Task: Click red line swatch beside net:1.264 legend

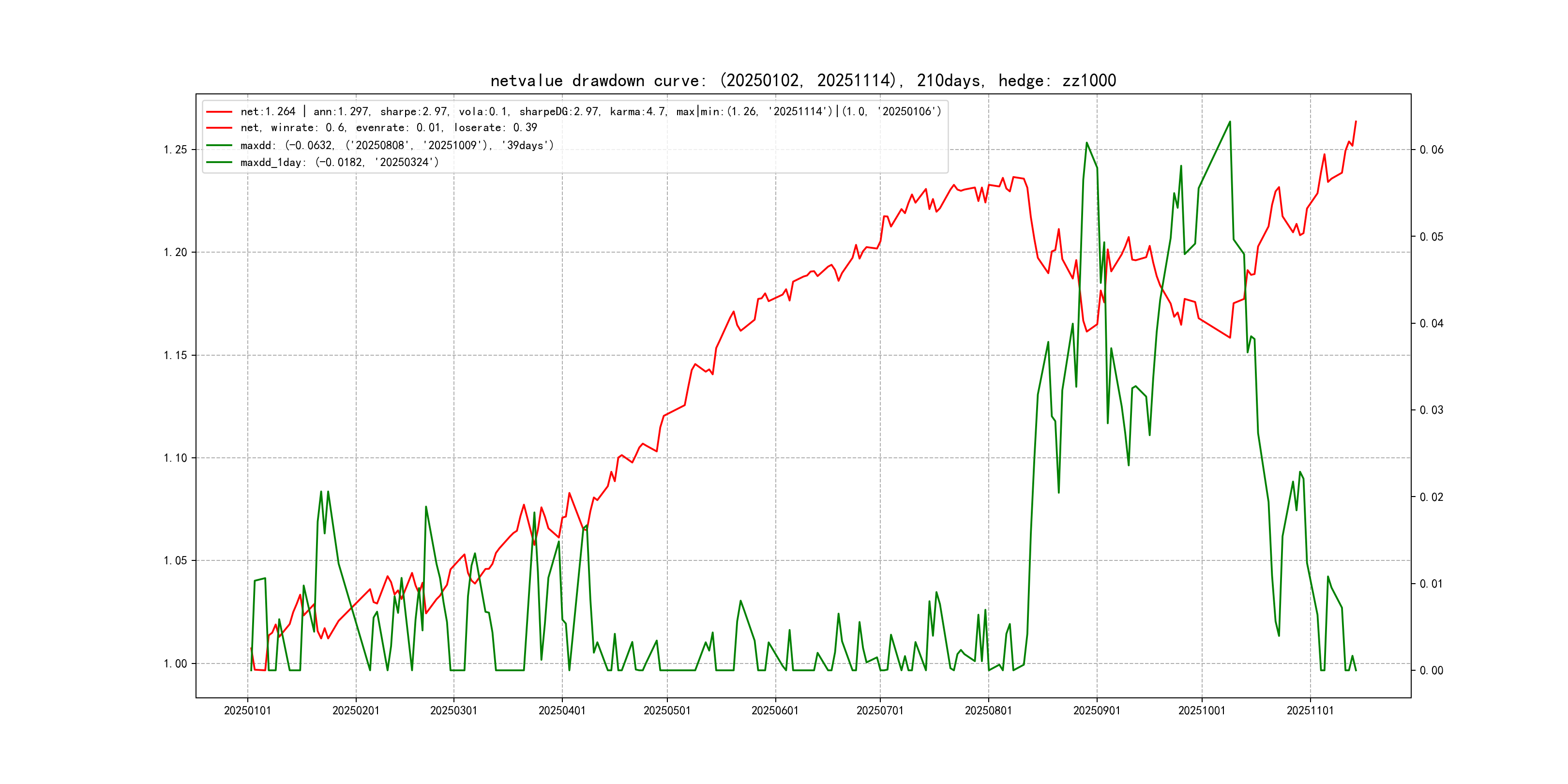Action: click(219, 112)
